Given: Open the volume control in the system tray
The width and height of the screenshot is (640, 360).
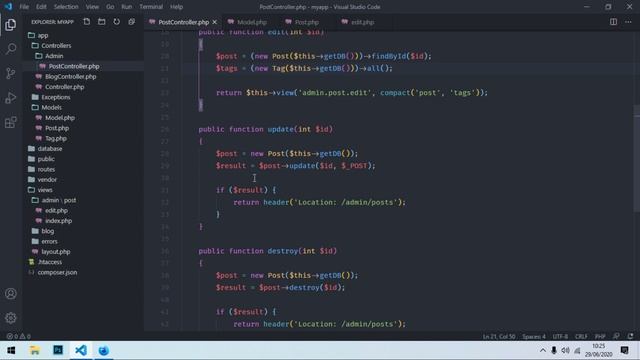Looking at the screenshot, I should coord(565,350).
